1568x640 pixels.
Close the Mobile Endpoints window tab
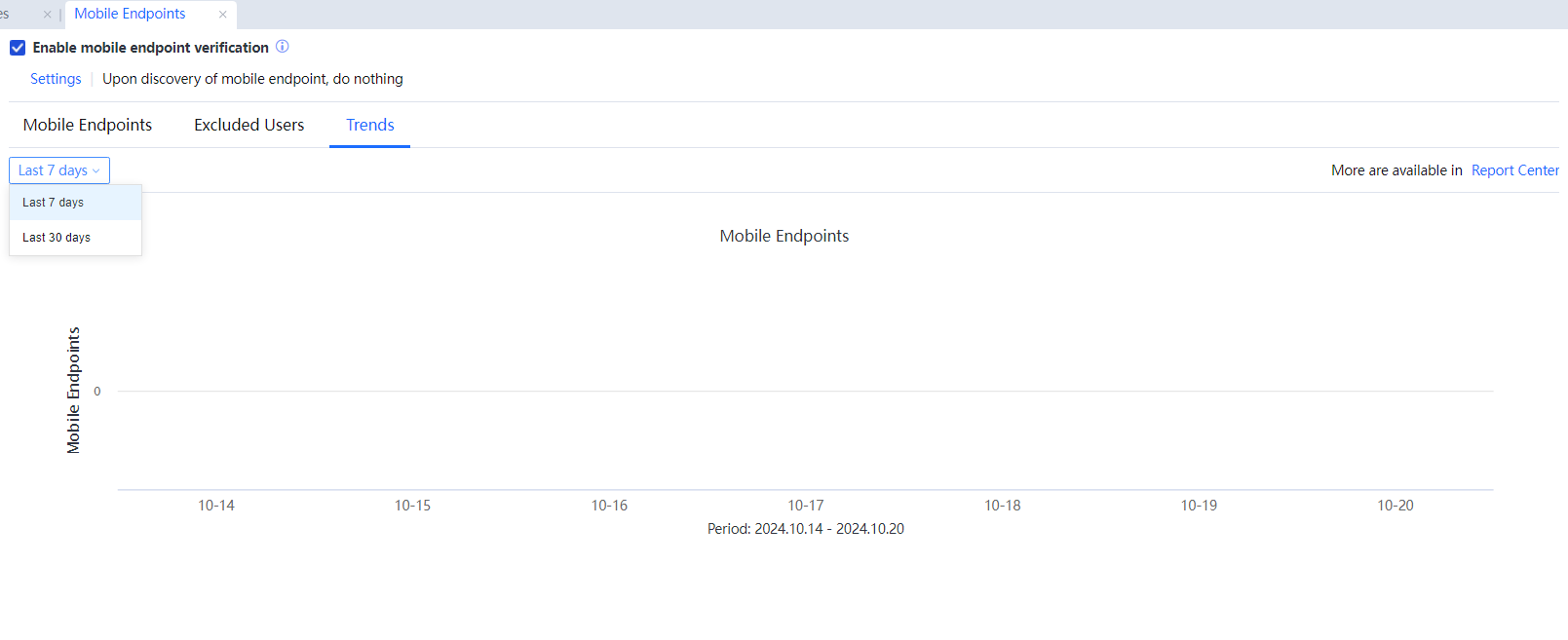point(222,15)
